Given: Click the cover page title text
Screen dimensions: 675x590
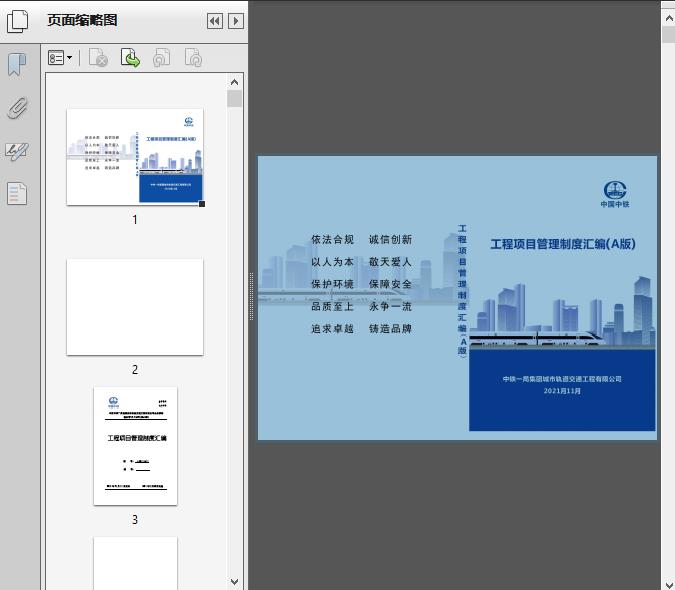Looking at the screenshot, I should point(562,244).
